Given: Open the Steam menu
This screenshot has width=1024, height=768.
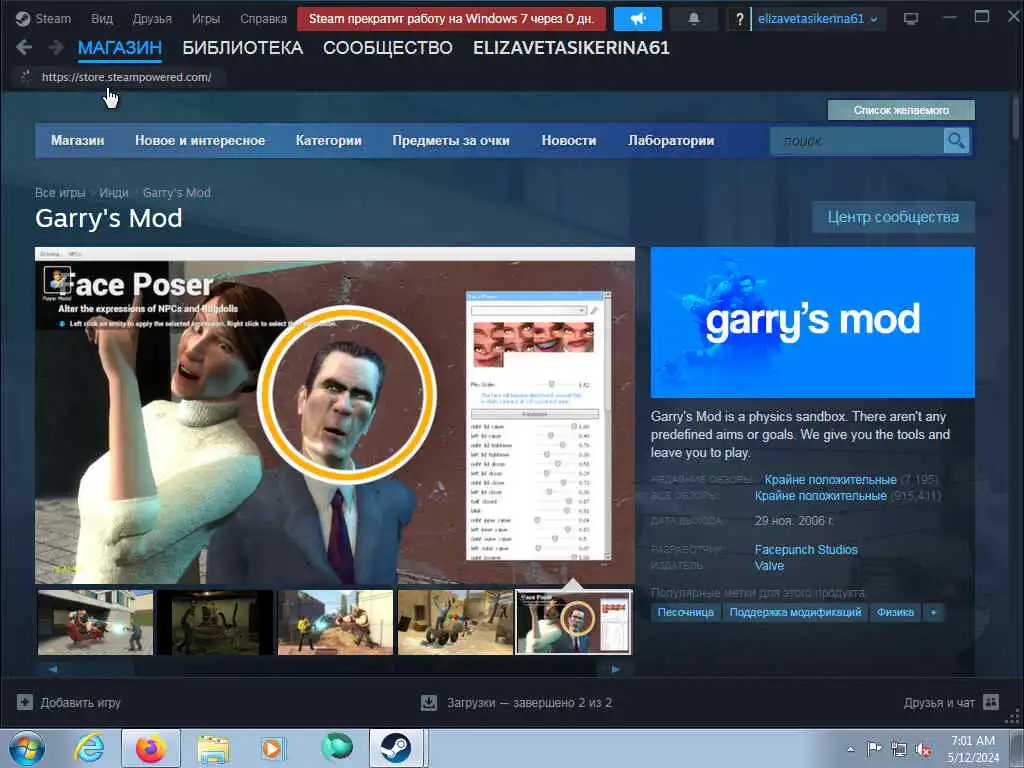Looking at the screenshot, I should click(x=53, y=19).
